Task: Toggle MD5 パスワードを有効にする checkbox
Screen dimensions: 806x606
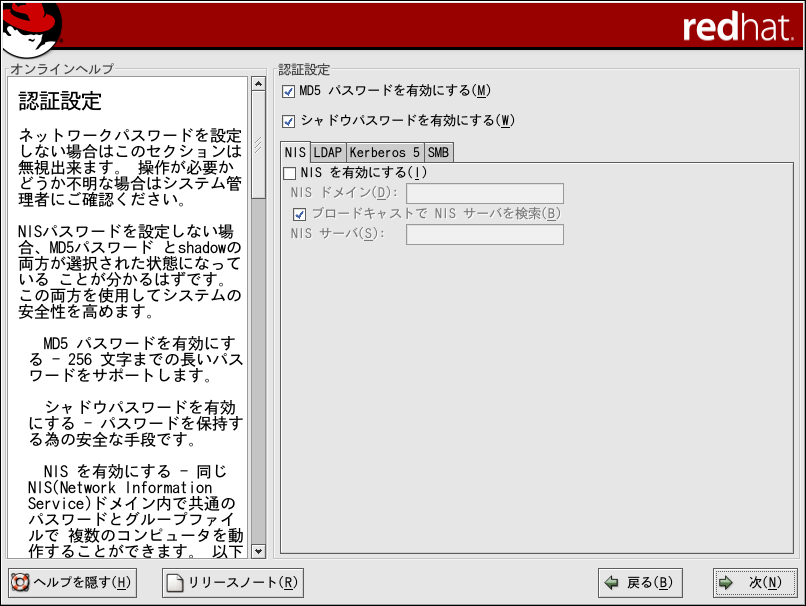Action: coord(289,91)
